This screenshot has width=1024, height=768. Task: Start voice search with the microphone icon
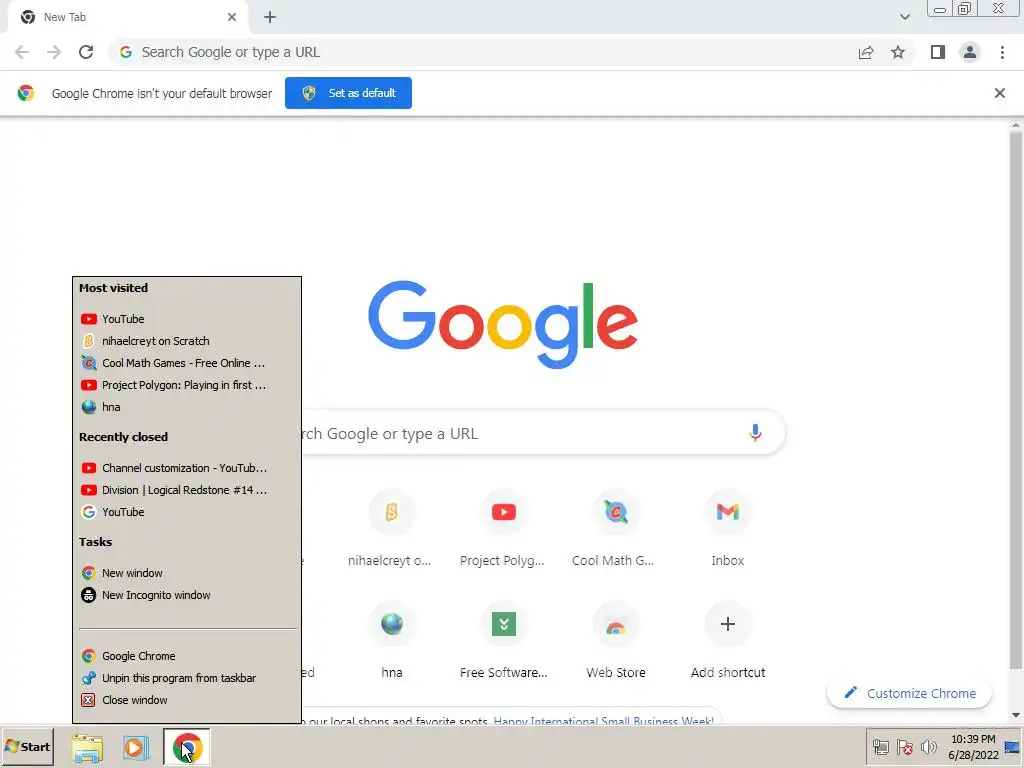tap(755, 432)
